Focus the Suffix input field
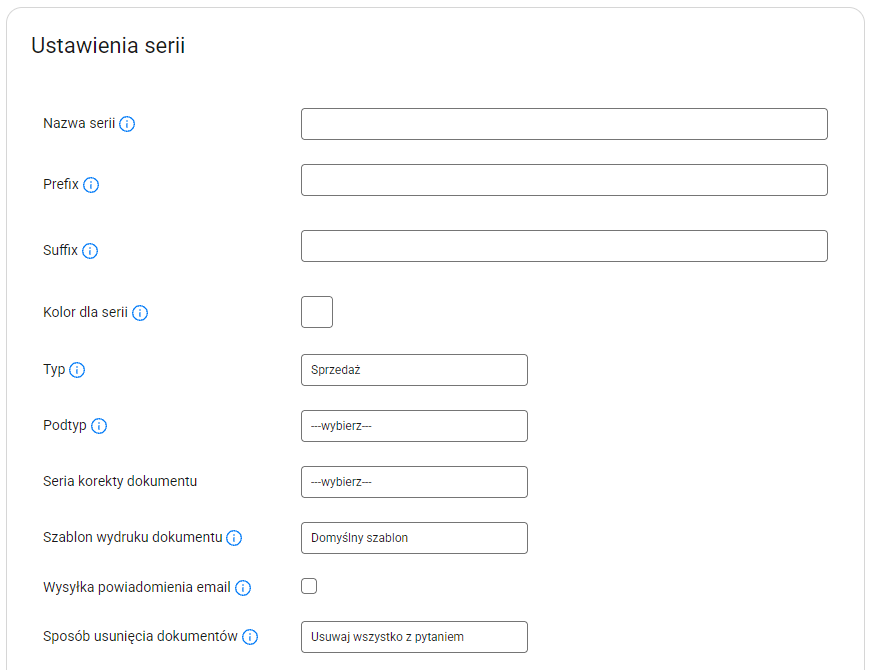The width and height of the screenshot is (872, 670). pyautogui.click(x=564, y=246)
